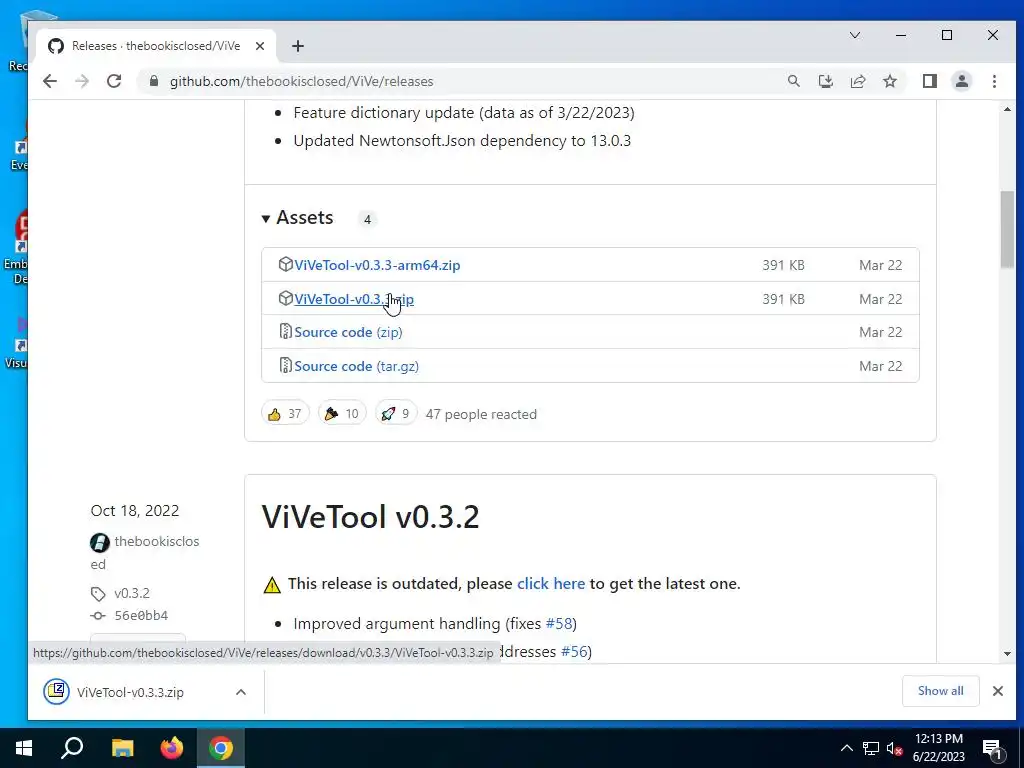Reload the GitHub releases page
The image size is (1024, 768).
pos(114,81)
